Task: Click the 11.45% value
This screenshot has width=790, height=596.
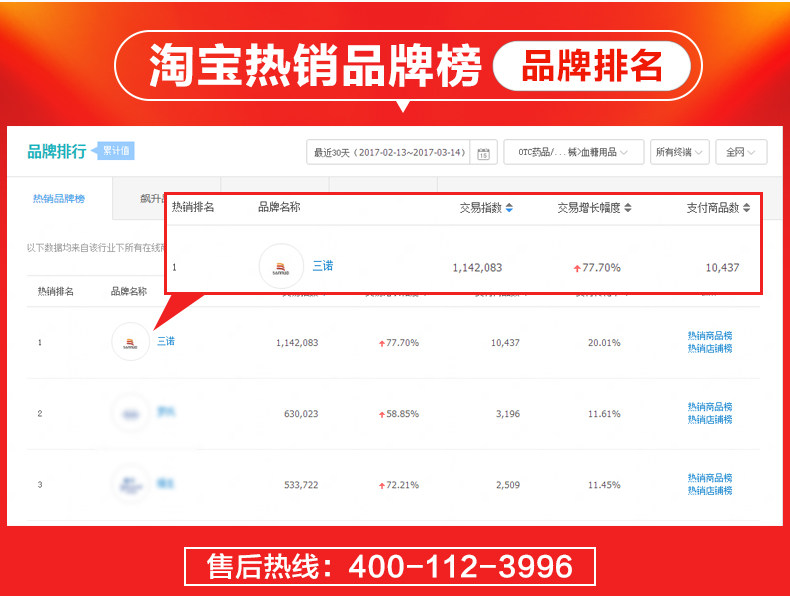Action: [604, 485]
